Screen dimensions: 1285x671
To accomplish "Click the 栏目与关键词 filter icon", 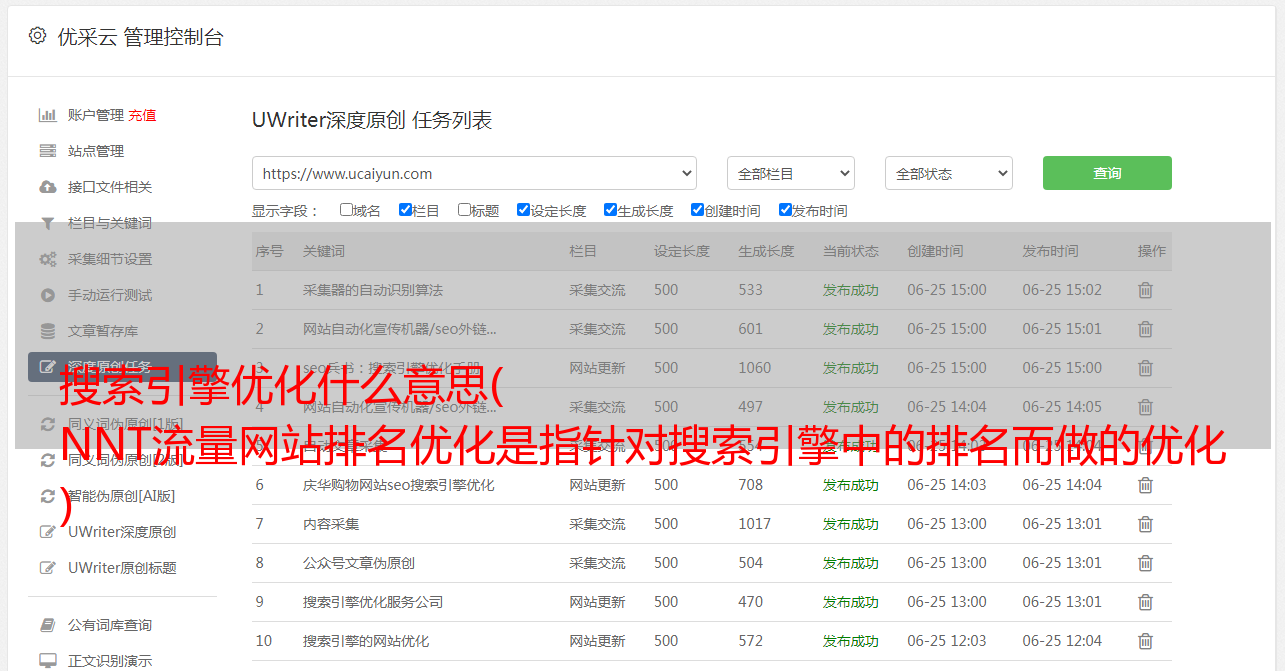I will [x=47, y=223].
